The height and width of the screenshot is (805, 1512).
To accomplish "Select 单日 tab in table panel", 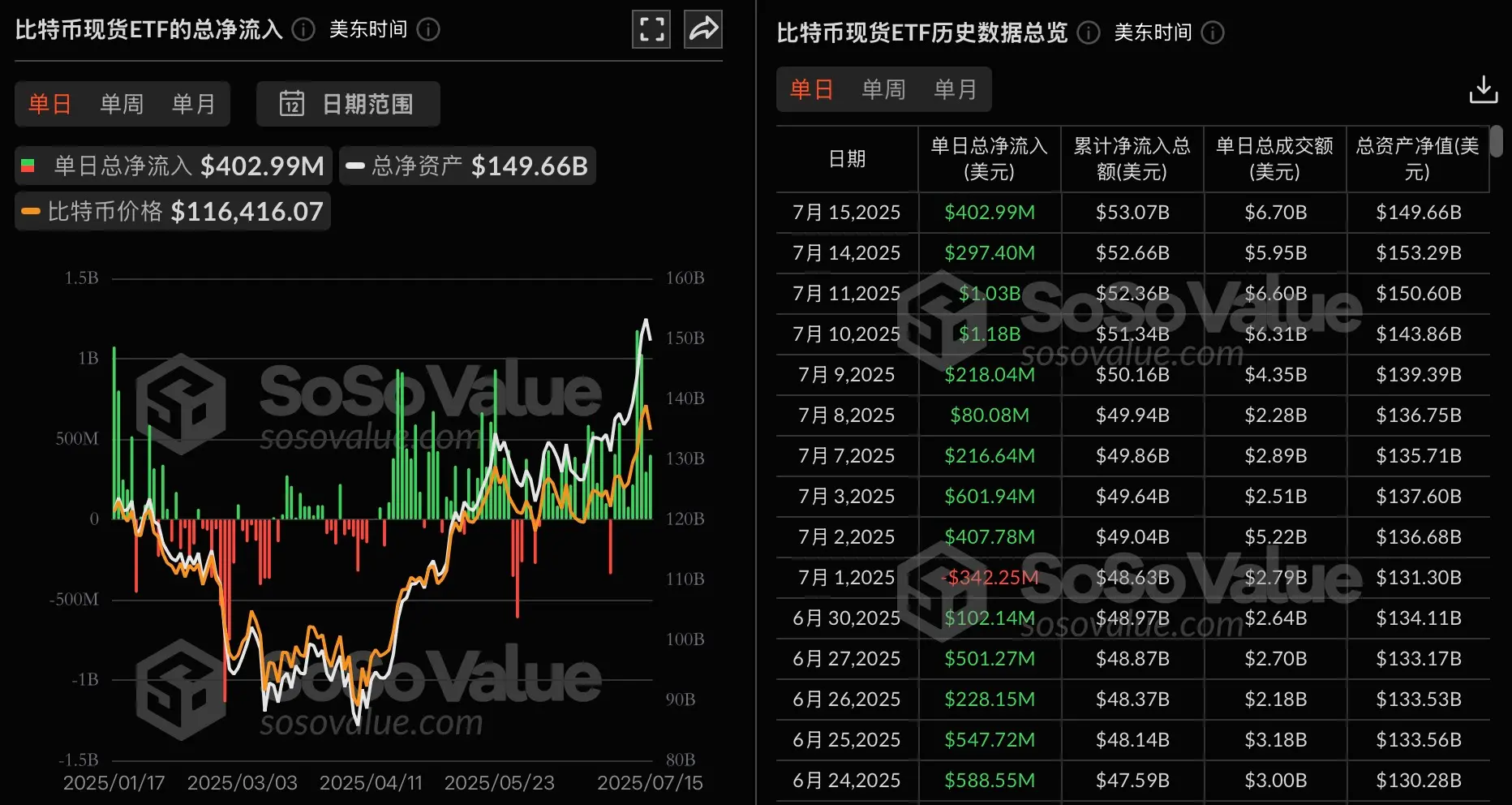I will [x=812, y=89].
